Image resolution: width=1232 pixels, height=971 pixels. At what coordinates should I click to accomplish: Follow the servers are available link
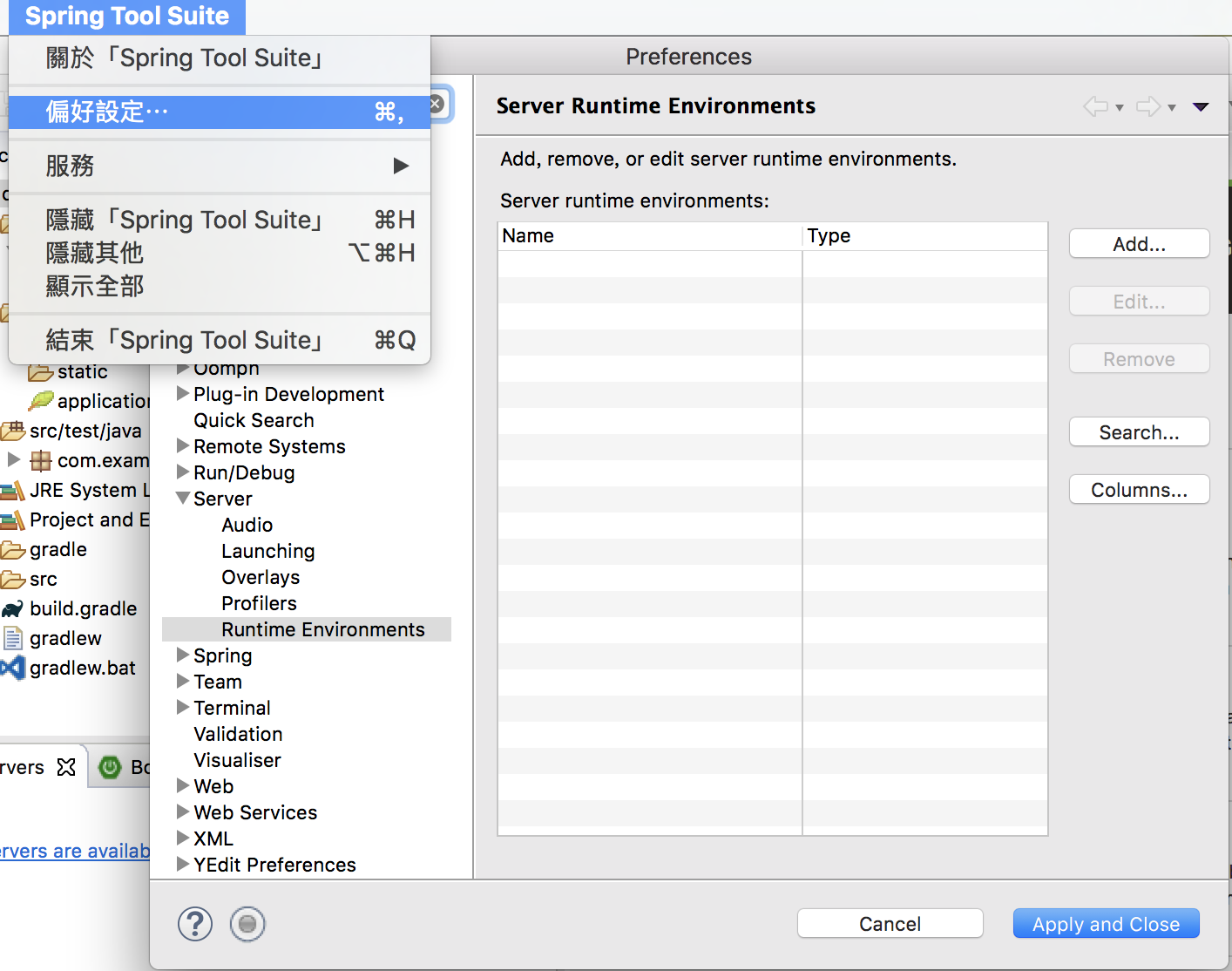75,852
